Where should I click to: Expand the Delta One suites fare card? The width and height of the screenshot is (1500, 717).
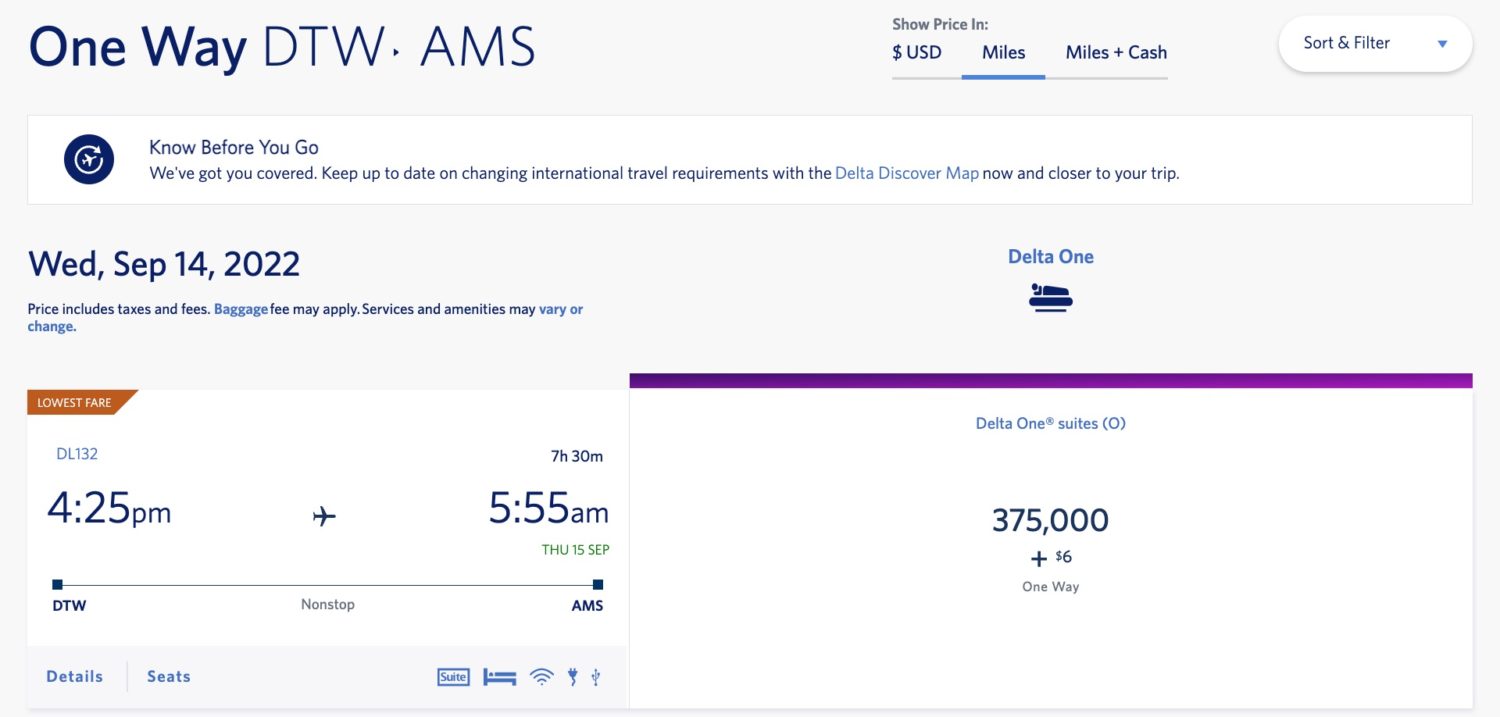click(x=1050, y=520)
